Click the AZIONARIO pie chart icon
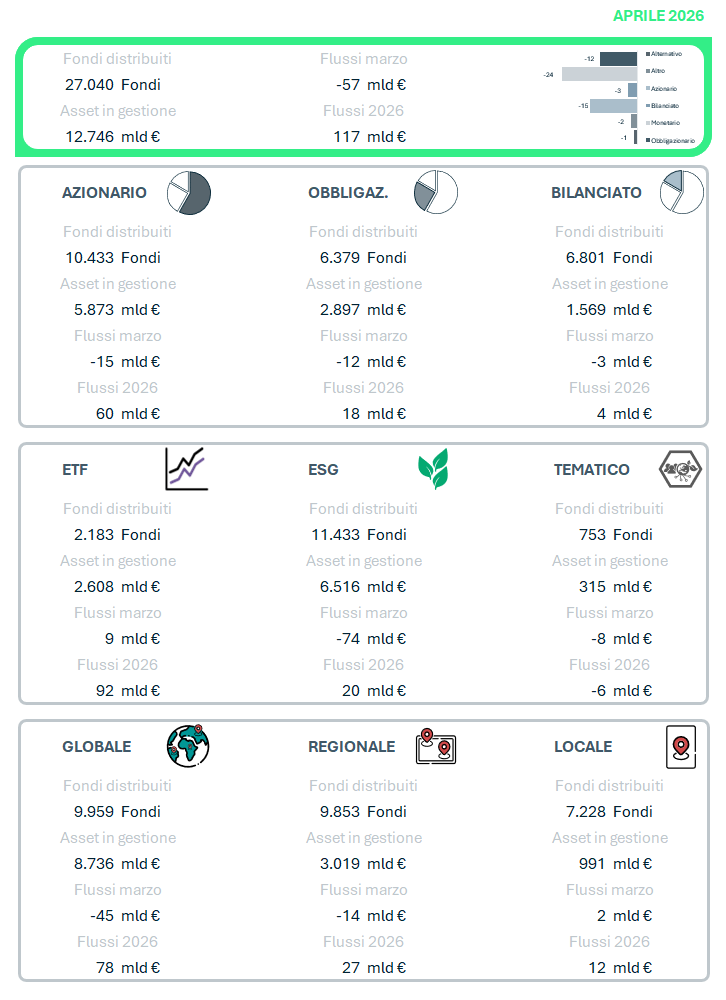 pos(189,192)
